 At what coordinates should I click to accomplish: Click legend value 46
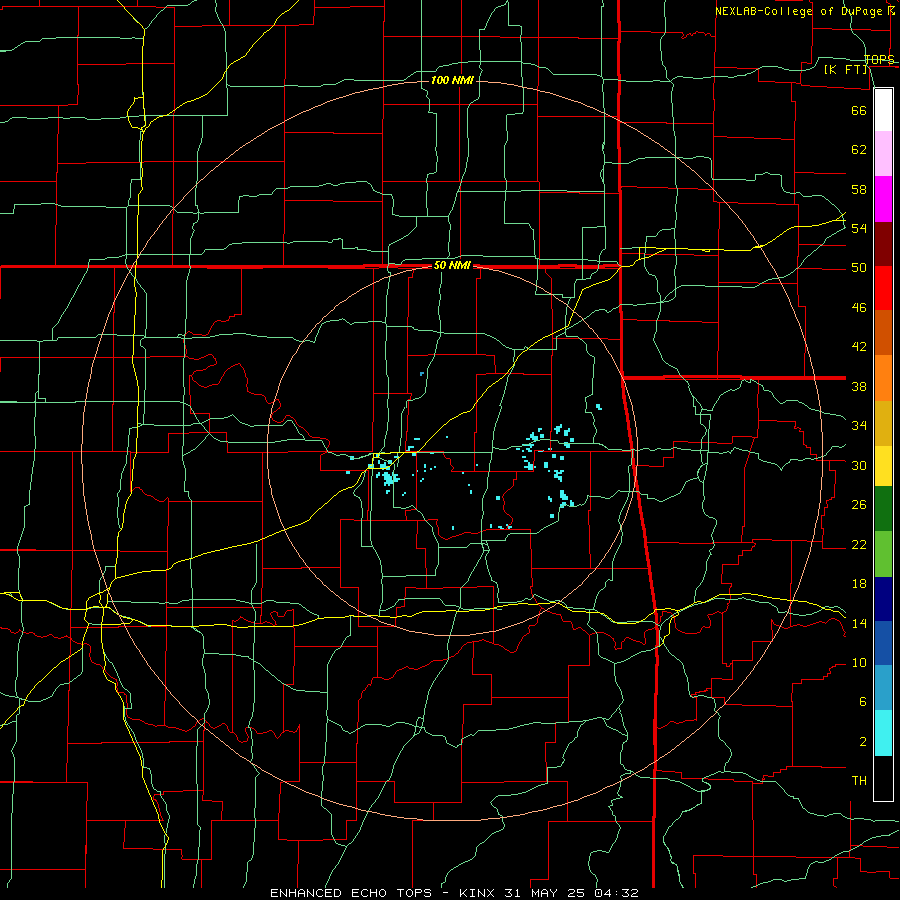tap(859, 308)
